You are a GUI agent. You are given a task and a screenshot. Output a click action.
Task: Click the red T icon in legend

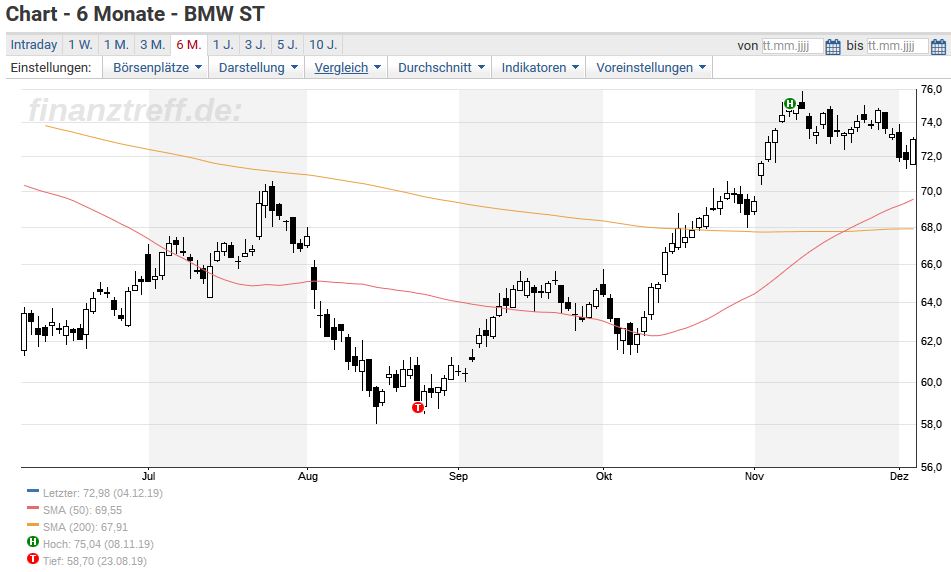coord(33,559)
